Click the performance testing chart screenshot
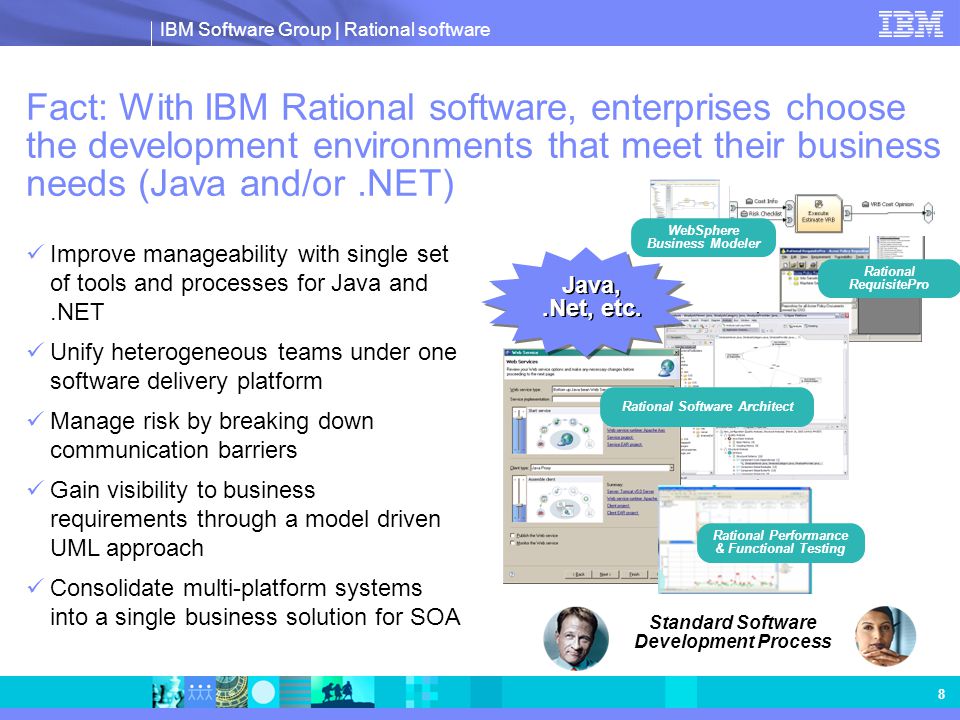The height and width of the screenshot is (720, 960). pyautogui.click(x=735, y=540)
